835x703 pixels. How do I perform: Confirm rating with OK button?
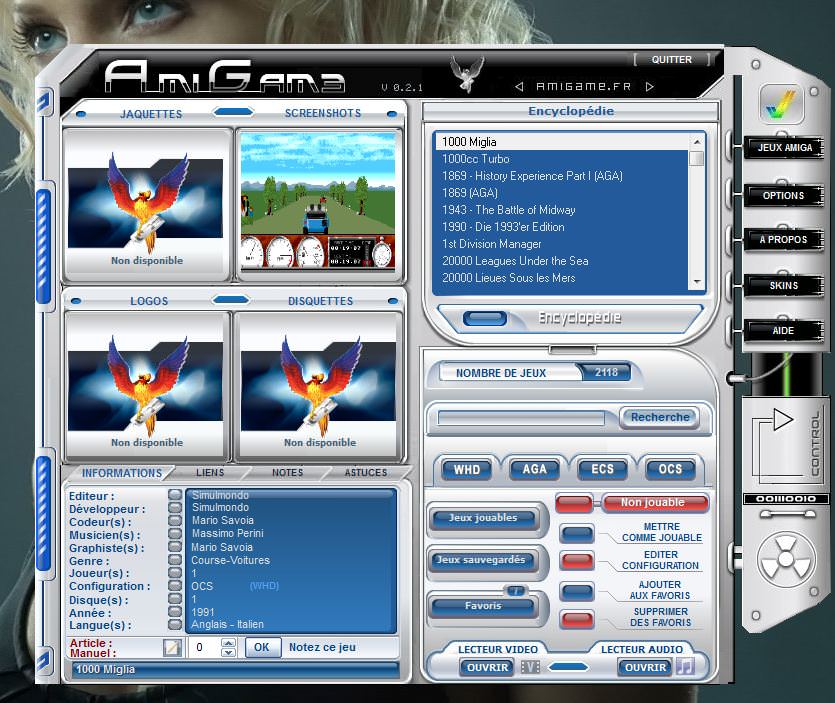click(x=261, y=647)
